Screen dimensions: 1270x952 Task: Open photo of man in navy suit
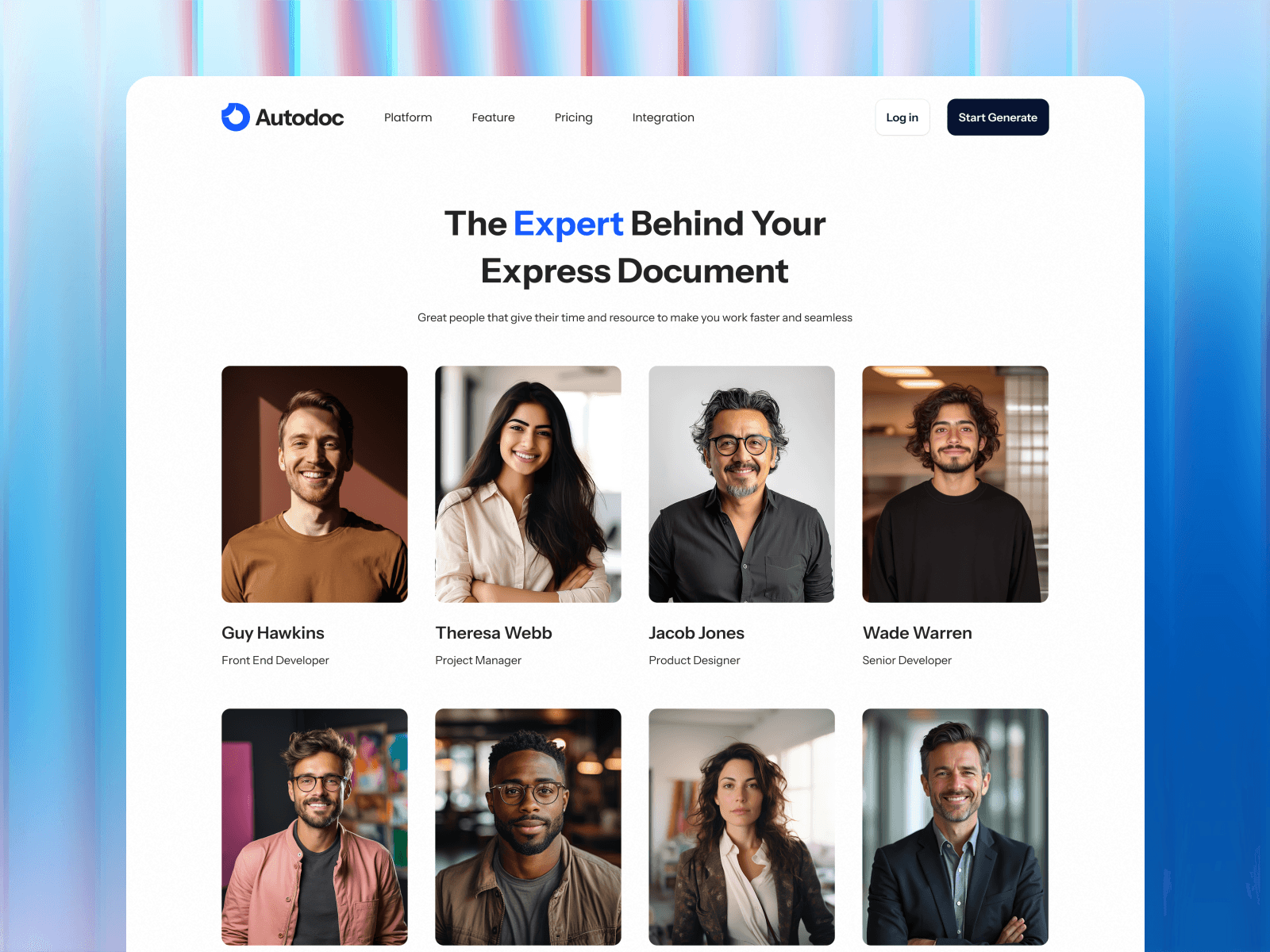coord(955,827)
